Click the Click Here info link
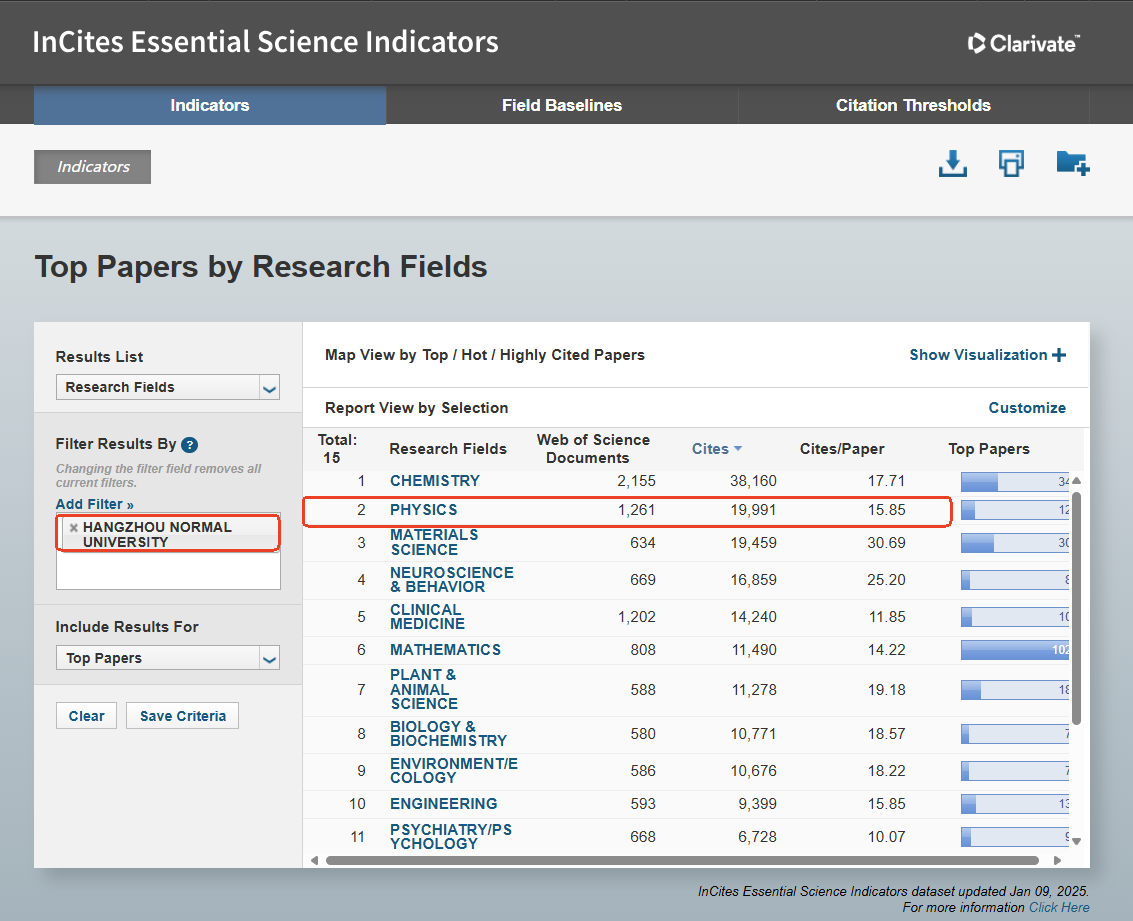The image size is (1133, 921). pos(1059,907)
